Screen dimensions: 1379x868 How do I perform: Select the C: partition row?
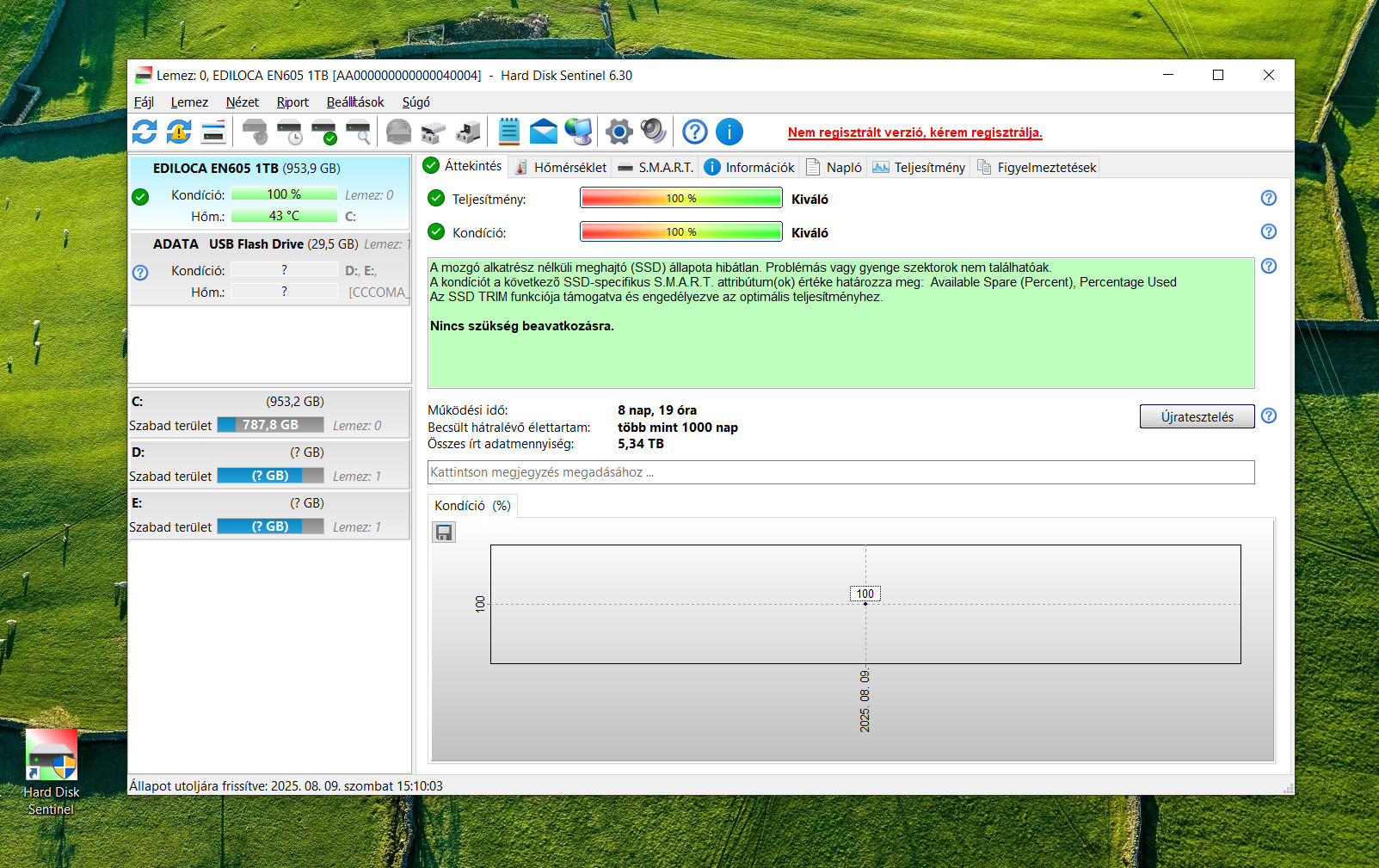point(269,414)
